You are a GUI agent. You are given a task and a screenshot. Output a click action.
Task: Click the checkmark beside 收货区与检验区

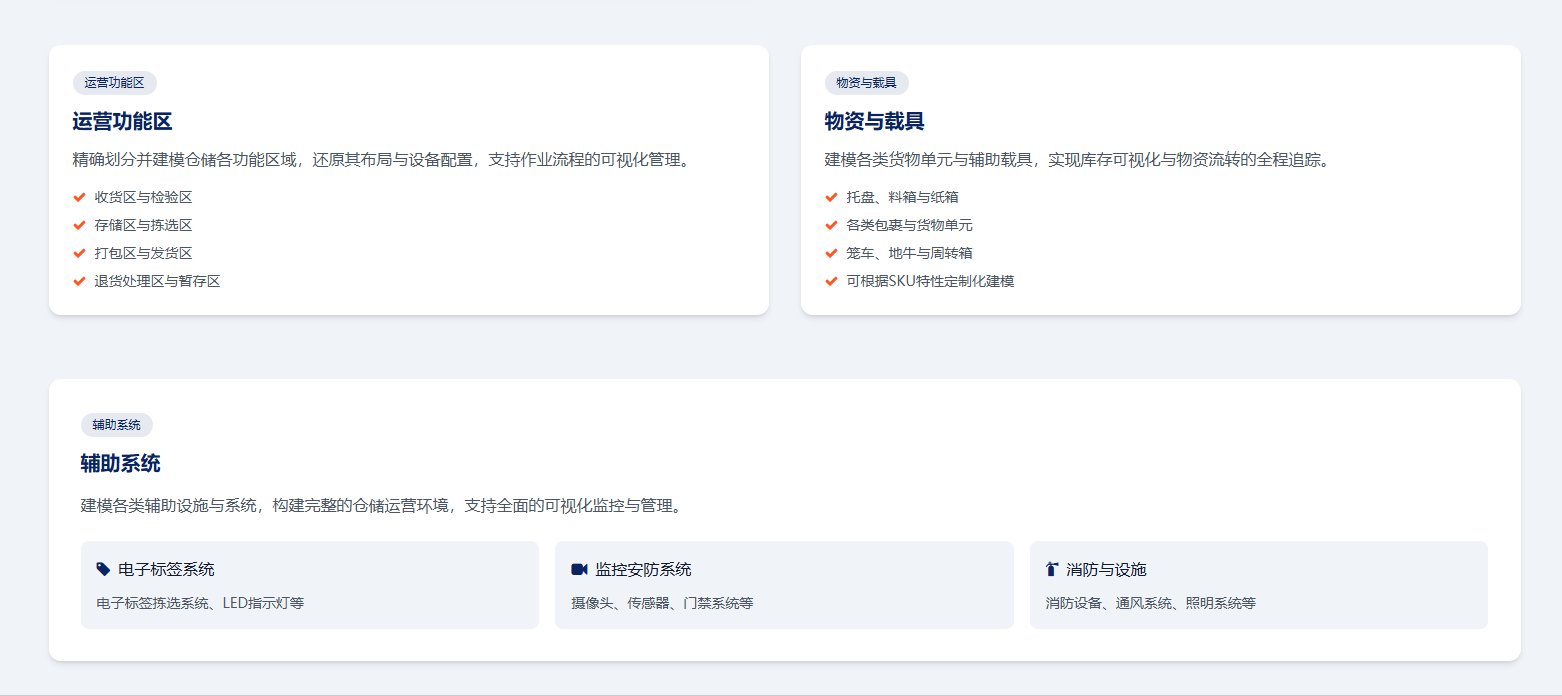point(80,197)
